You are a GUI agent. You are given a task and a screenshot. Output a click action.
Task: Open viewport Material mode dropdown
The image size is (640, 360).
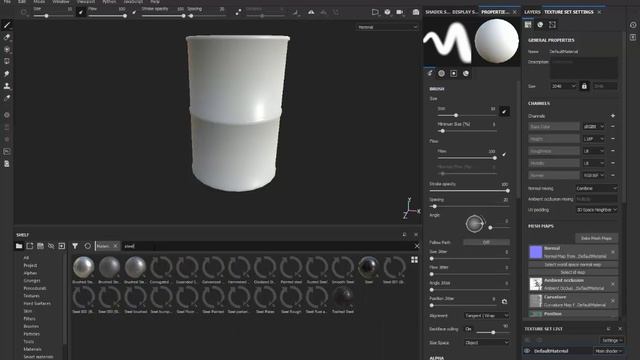pyautogui.click(x=387, y=27)
